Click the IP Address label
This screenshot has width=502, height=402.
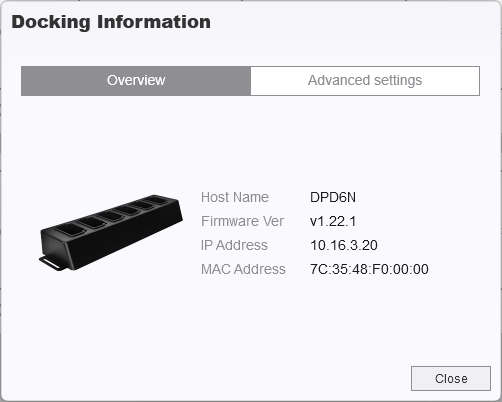point(234,245)
